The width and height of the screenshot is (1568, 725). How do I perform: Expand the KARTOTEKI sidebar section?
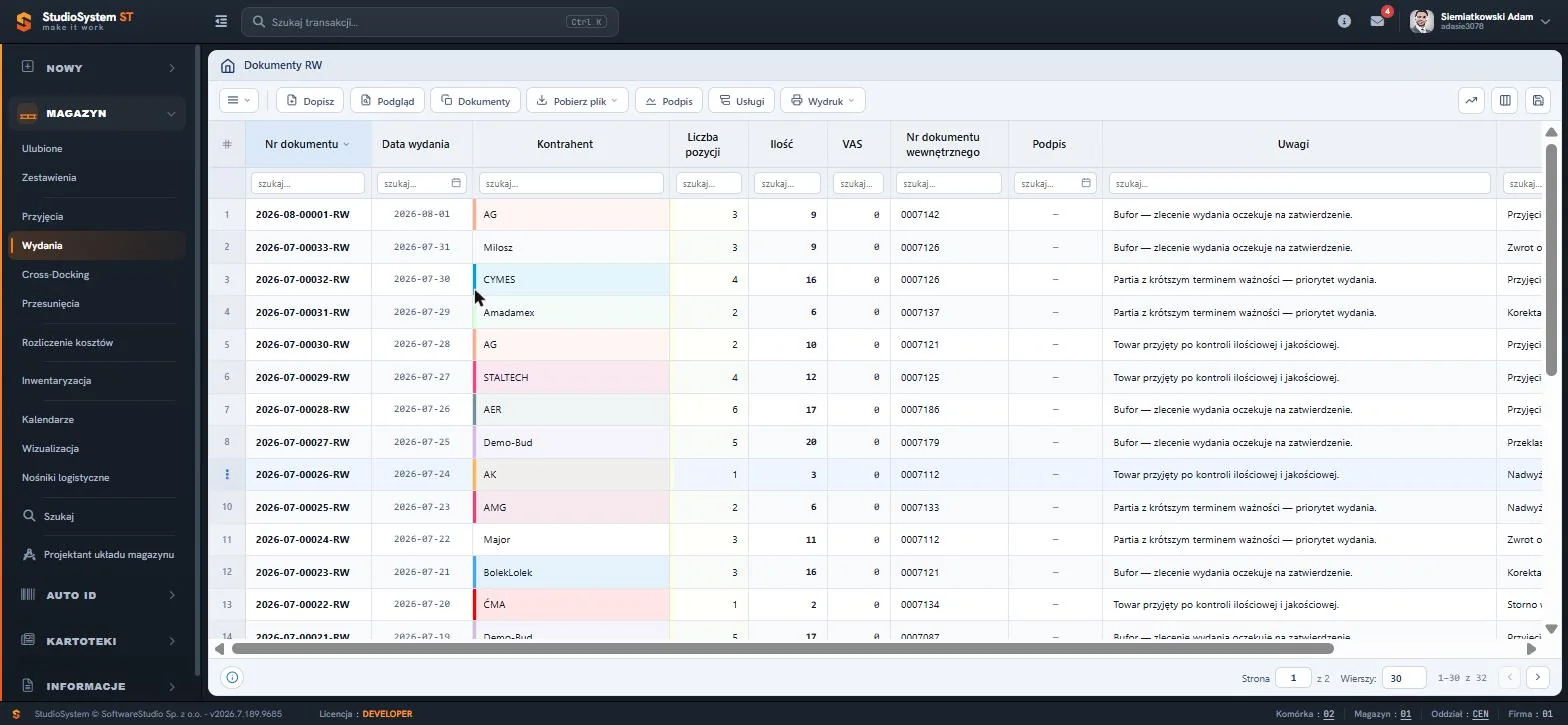97,641
